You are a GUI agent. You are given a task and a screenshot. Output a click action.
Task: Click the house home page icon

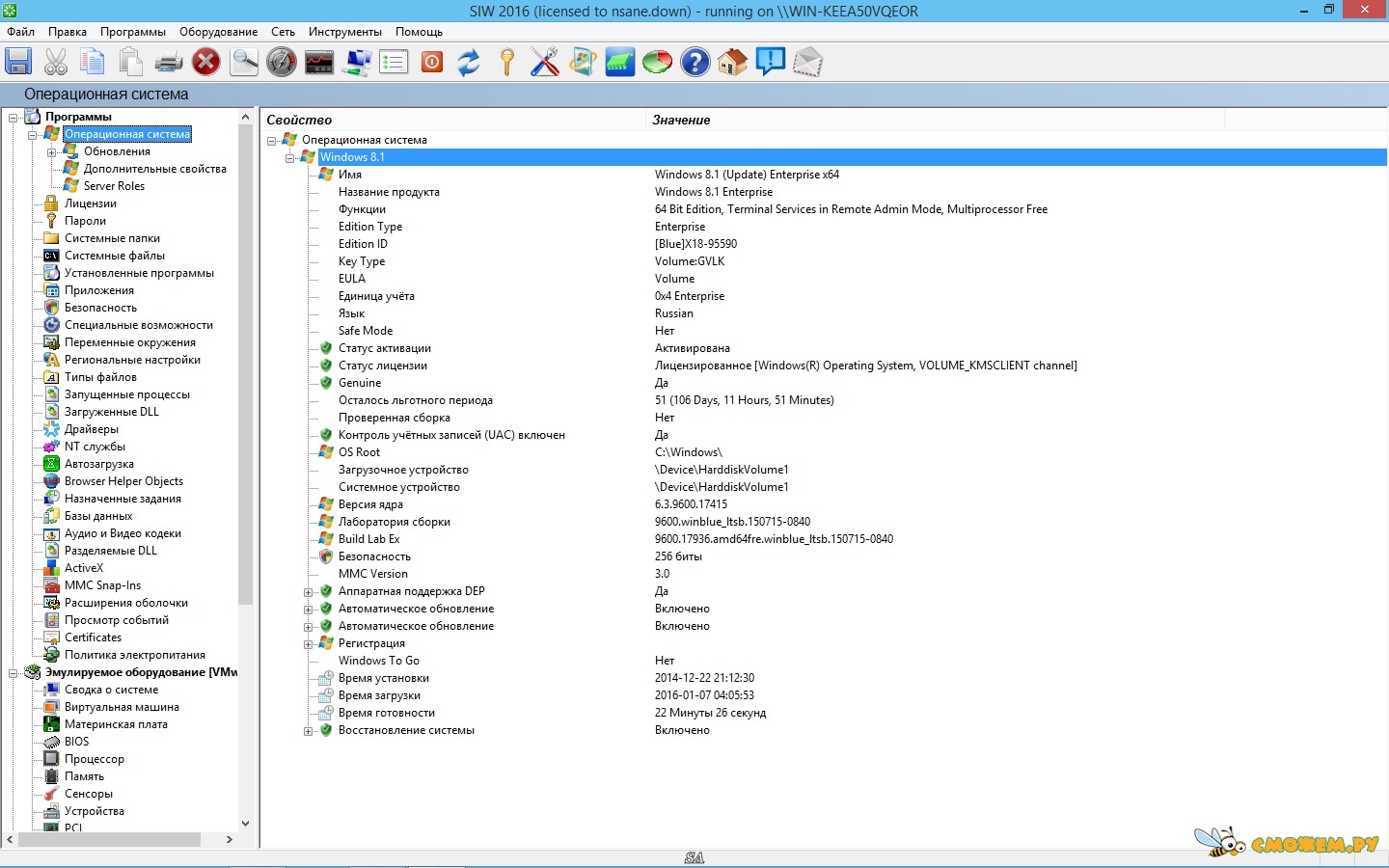click(732, 63)
